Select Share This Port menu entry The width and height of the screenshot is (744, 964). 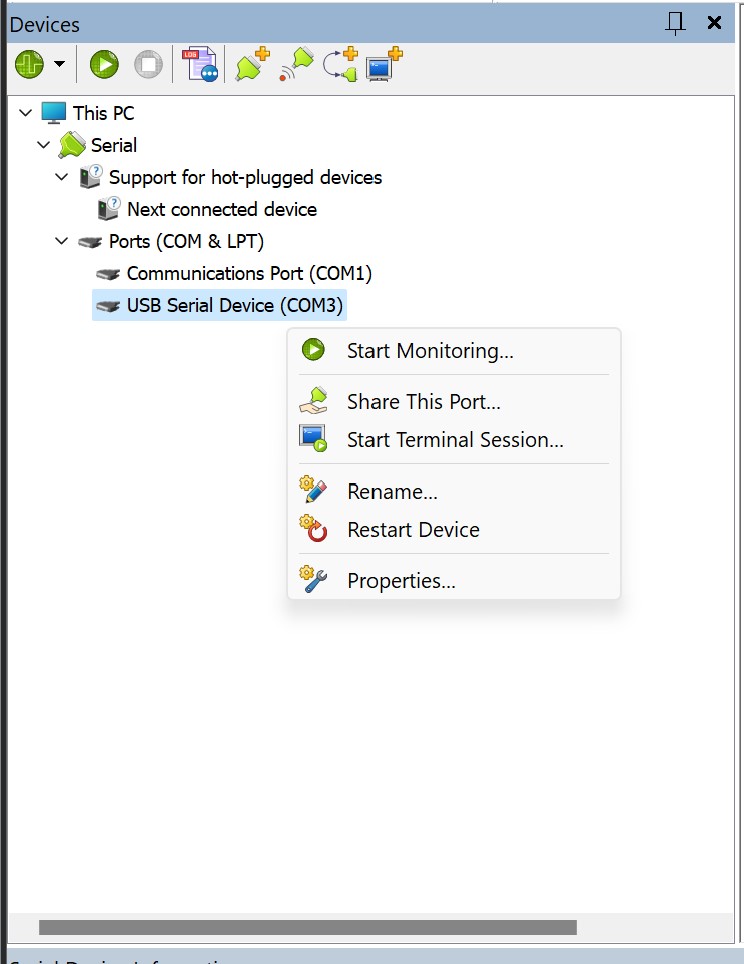pos(423,402)
